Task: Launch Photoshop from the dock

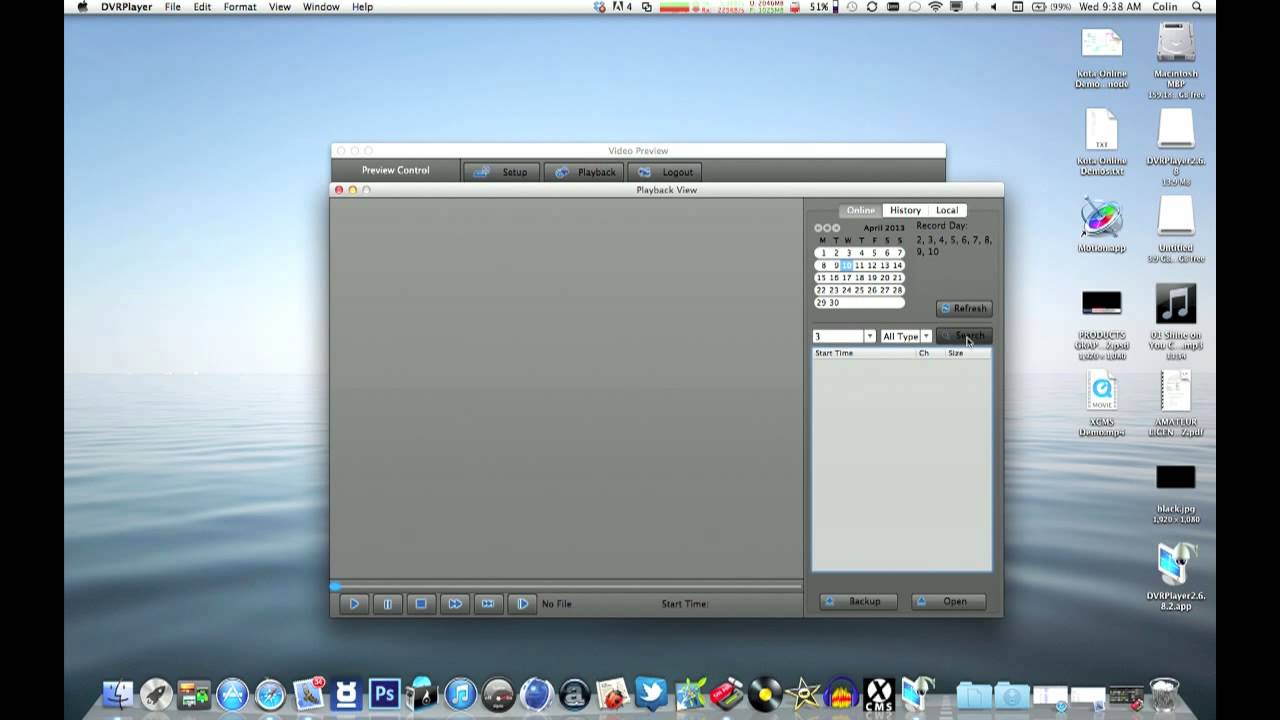Action: click(384, 694)
